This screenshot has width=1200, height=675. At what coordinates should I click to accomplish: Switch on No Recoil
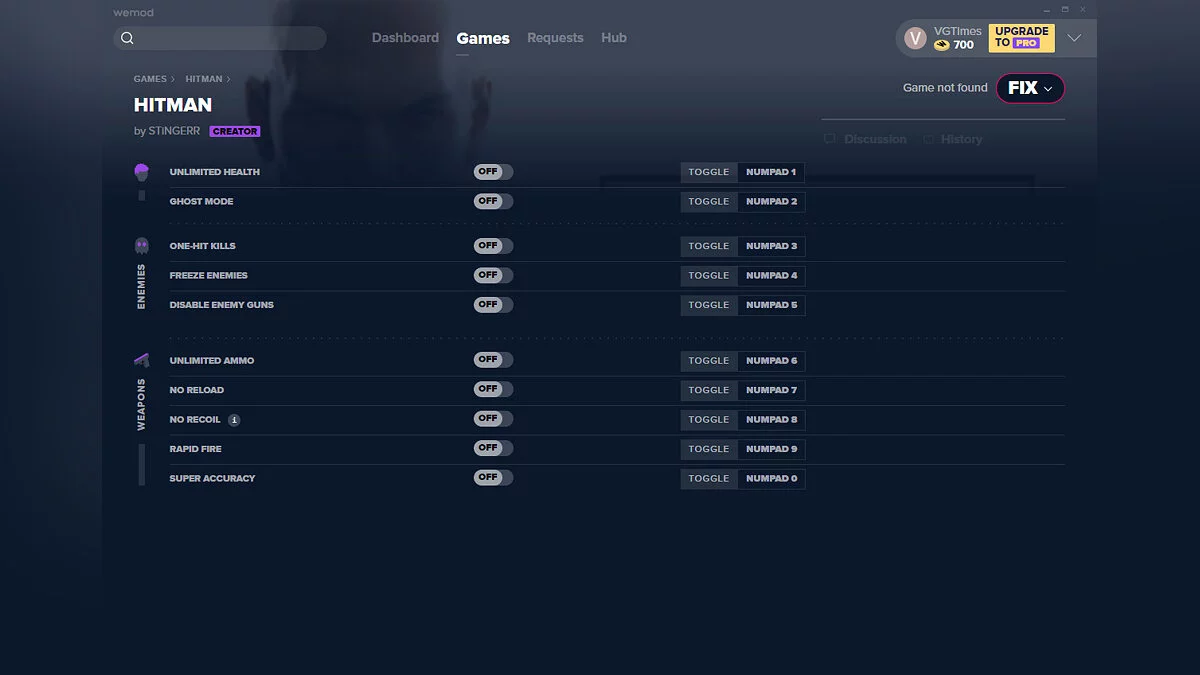tap(493, 419)
